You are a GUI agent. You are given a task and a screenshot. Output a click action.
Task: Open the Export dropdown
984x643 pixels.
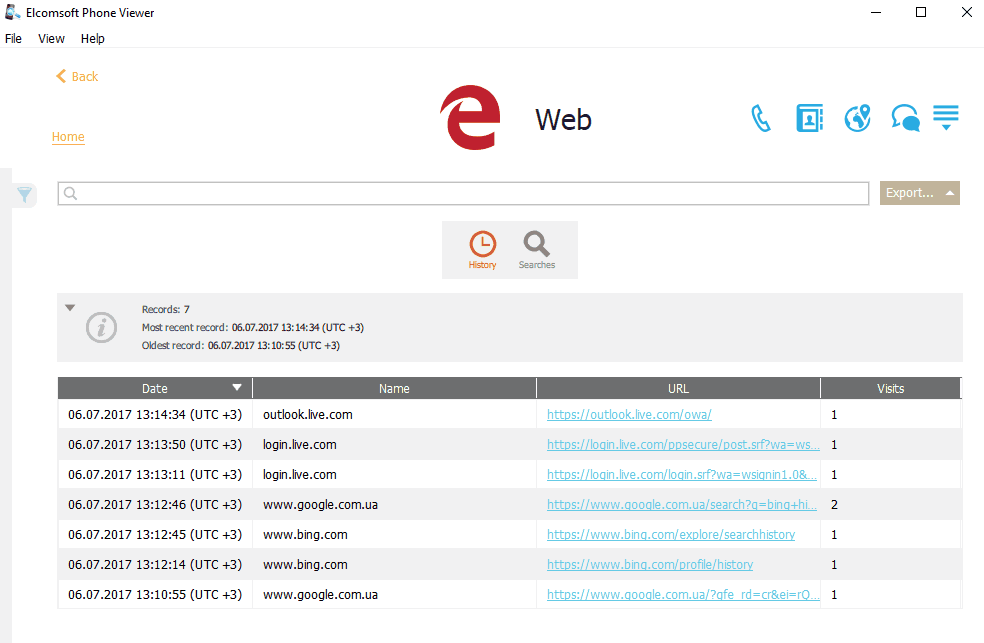919,193
